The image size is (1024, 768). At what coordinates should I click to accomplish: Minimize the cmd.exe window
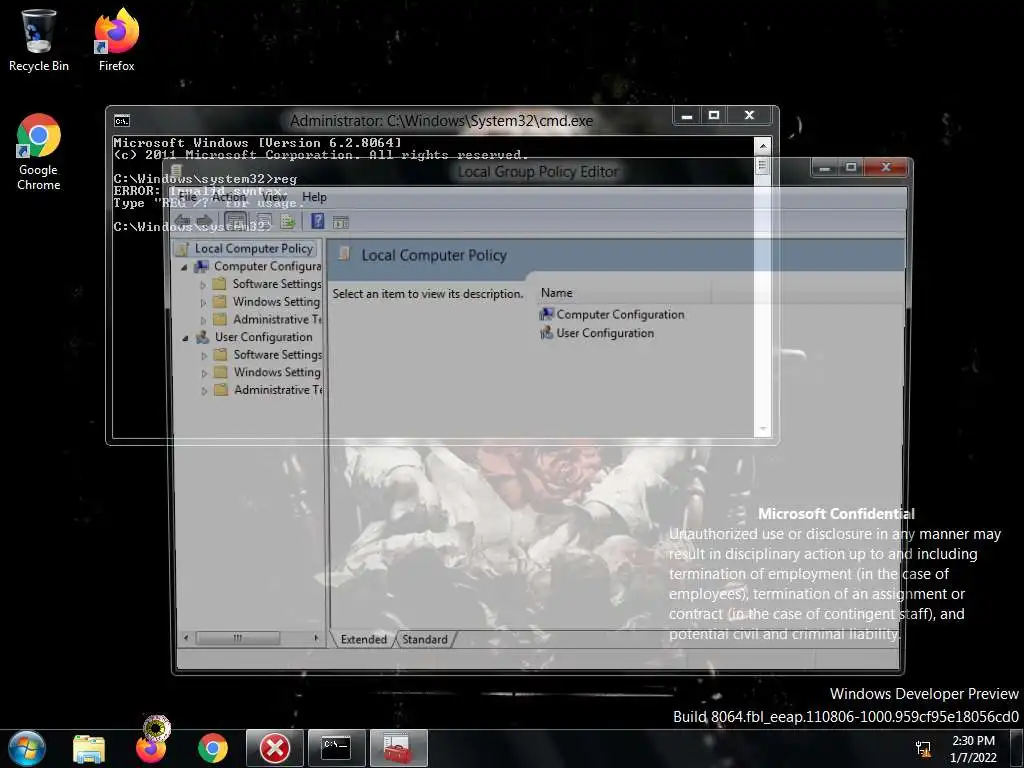[x=687, y=116]
